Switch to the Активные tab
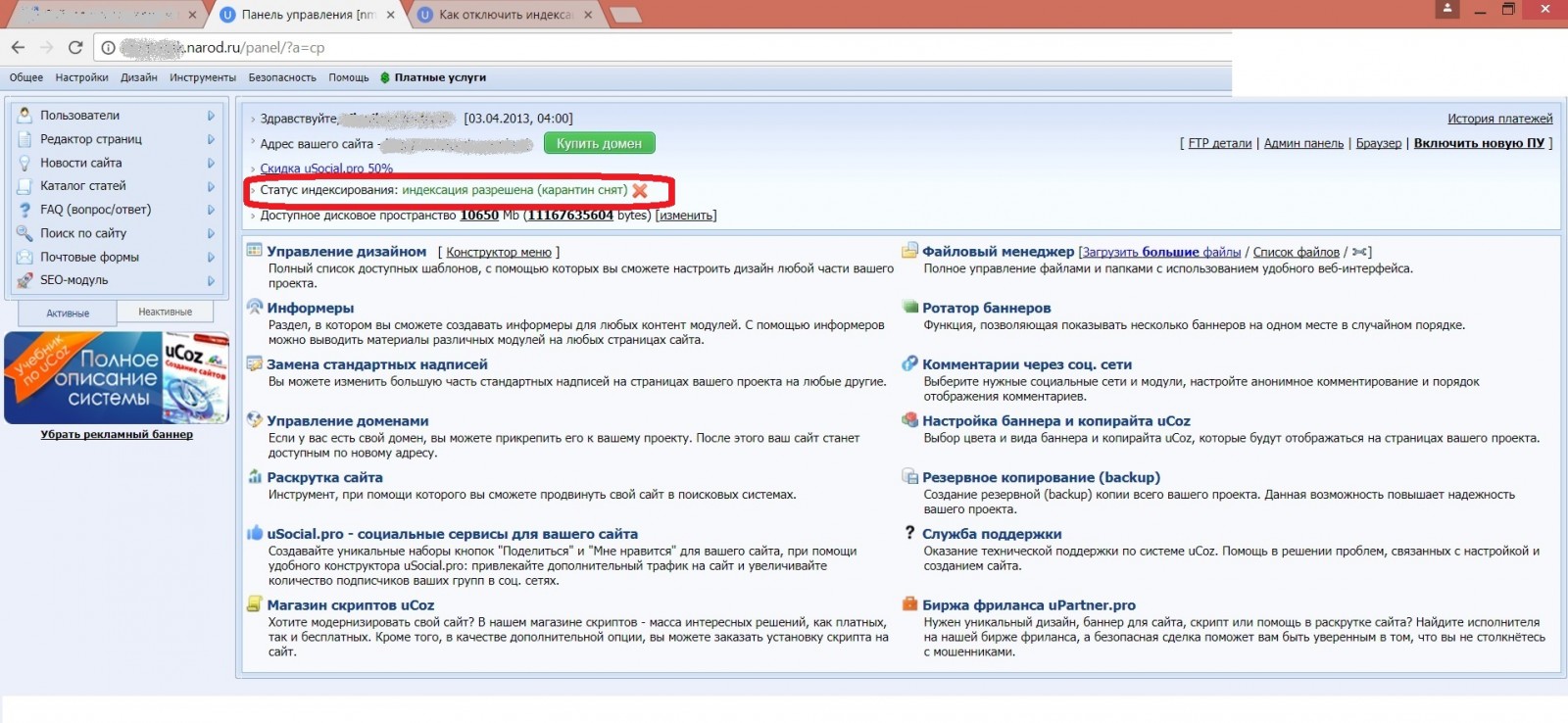Image resolution: width=1568 pixels, height=723 pixels. [68, 313]
